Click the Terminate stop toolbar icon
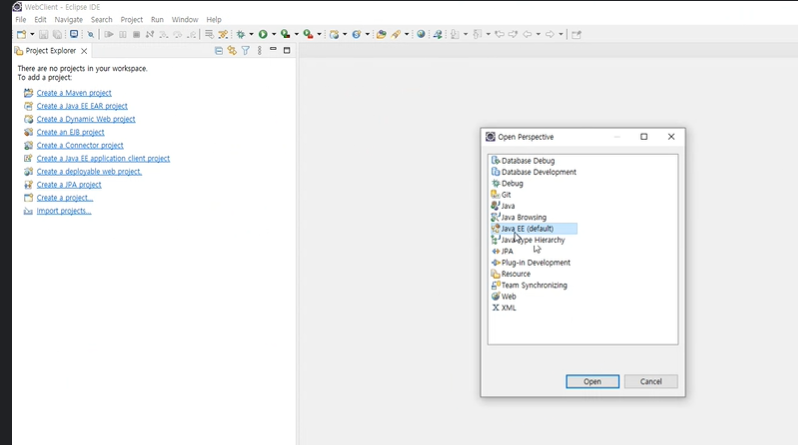The height and width of the screenshot is (445, 798). pyautogui.click(x=136, y=35)
